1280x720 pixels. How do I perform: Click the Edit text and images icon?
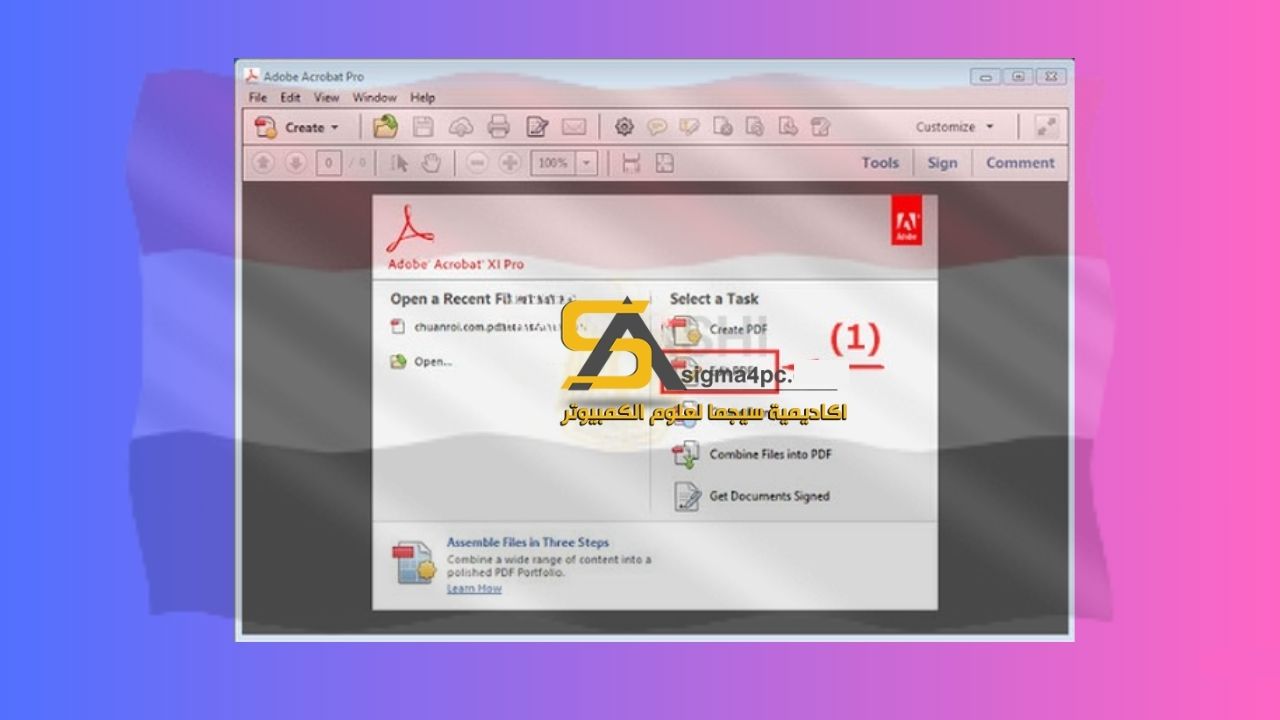(537, 127)
